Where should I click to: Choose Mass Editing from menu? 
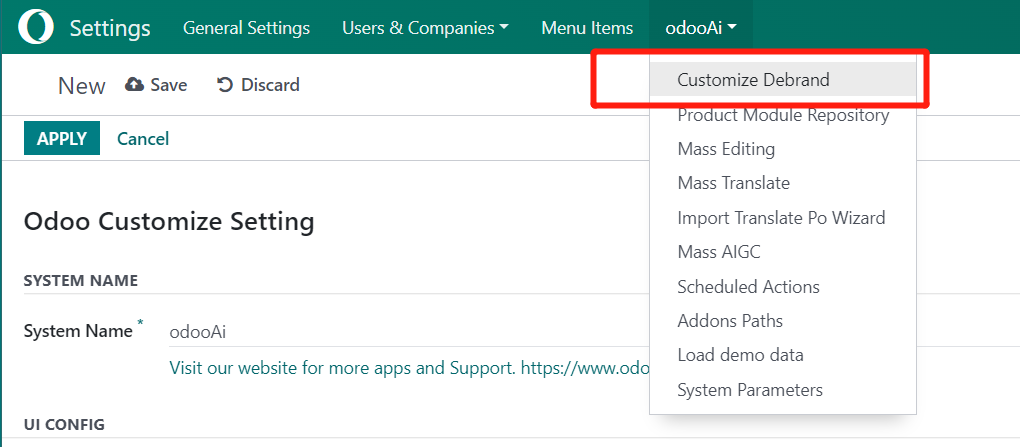click(726, 149)
